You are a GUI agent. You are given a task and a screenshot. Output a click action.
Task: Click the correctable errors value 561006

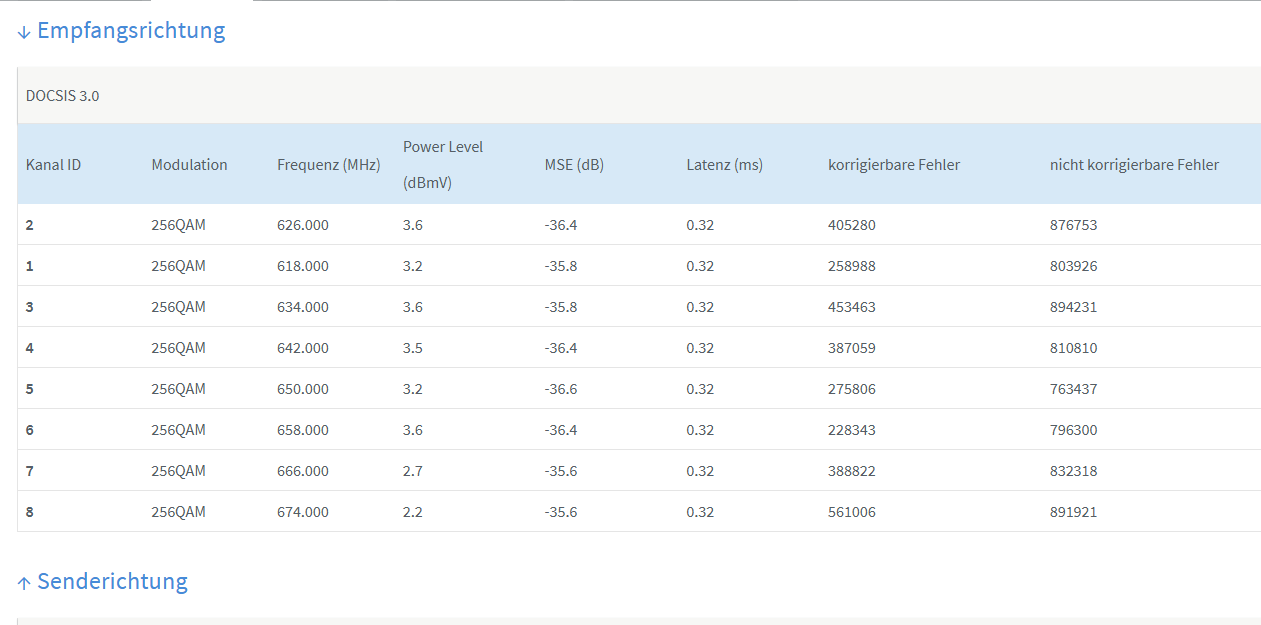[x=851, y=512]
